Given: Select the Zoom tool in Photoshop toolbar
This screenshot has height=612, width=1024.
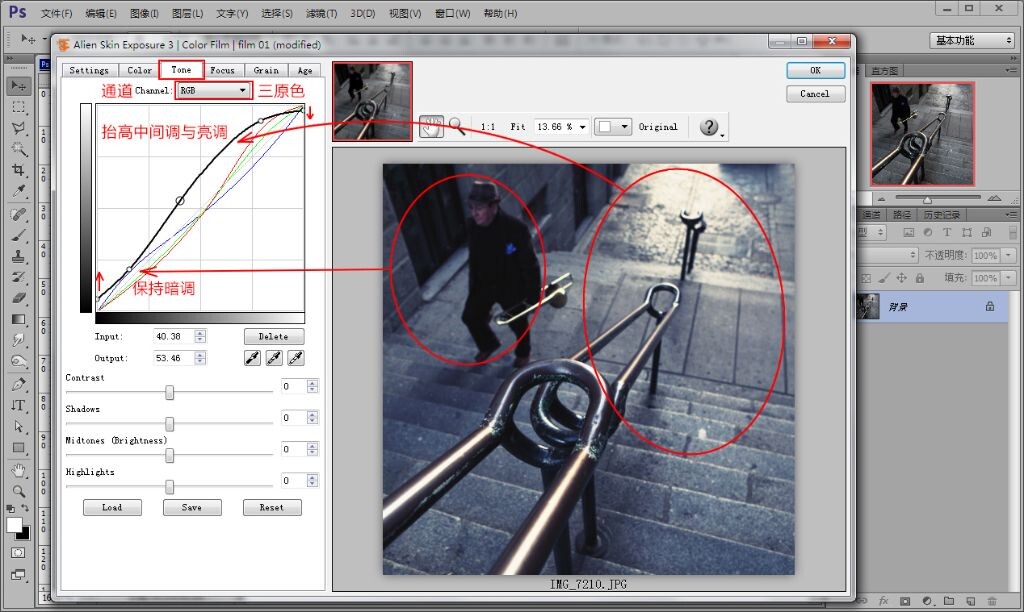Looking at the screenshot, I should (18, 491).
